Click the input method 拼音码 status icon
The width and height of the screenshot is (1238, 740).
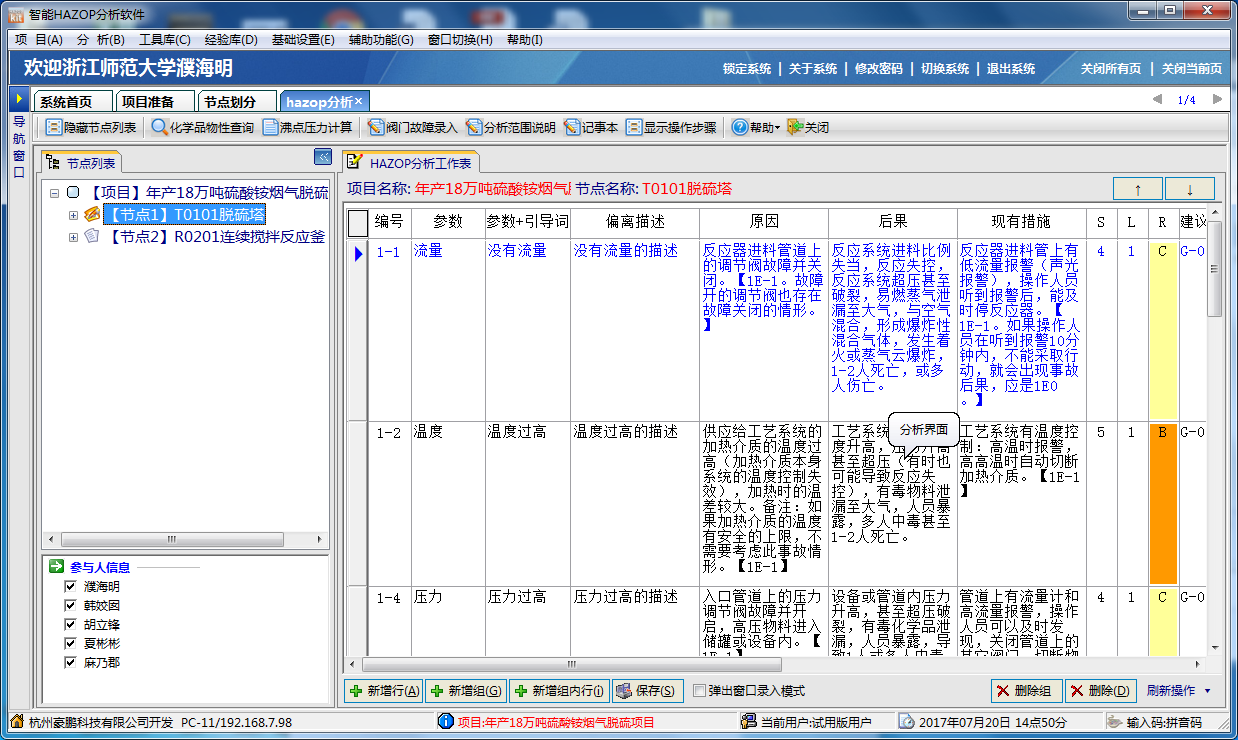[x=1114, y=721]
